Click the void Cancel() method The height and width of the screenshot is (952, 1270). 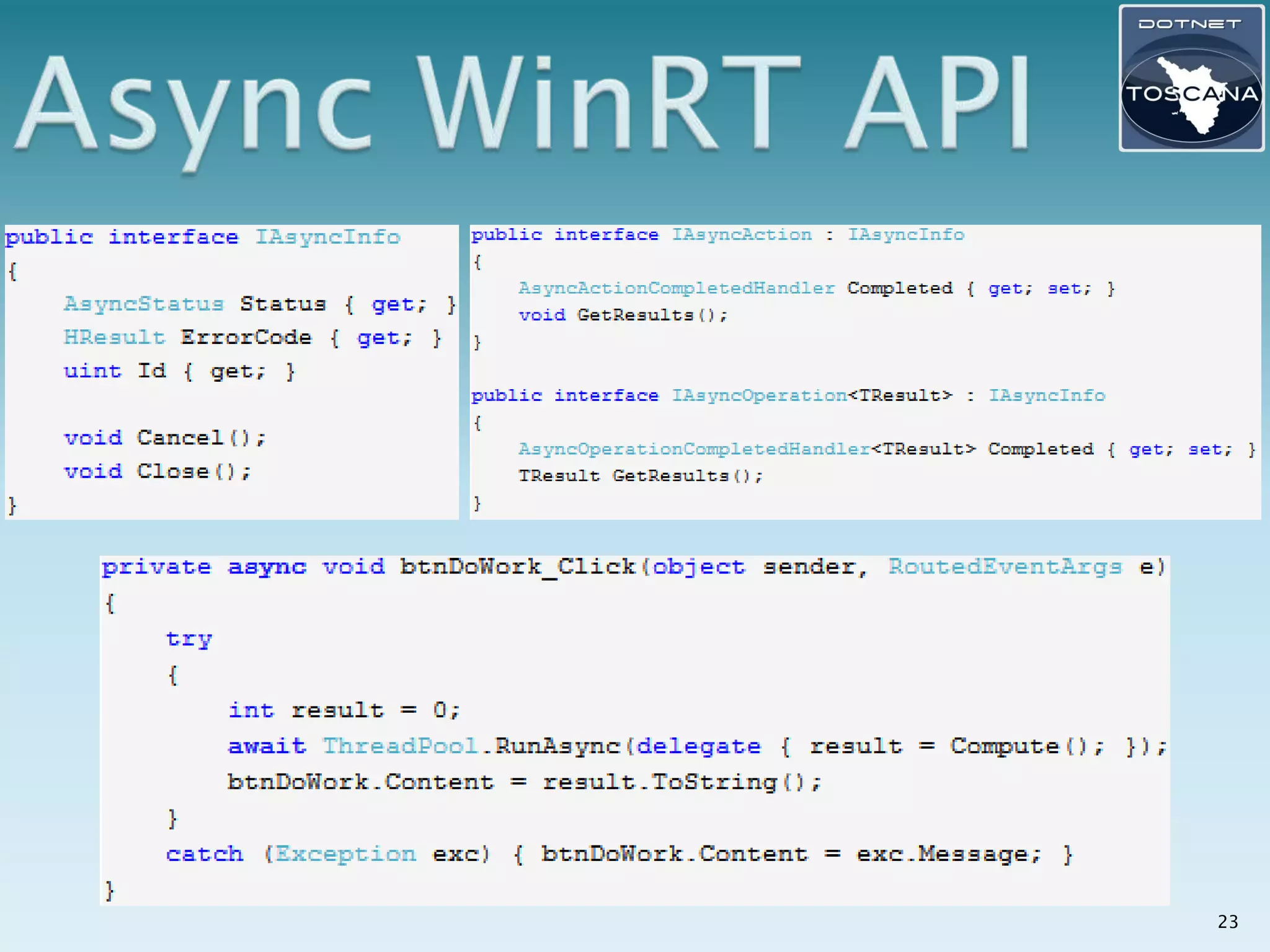click(165, 438)
